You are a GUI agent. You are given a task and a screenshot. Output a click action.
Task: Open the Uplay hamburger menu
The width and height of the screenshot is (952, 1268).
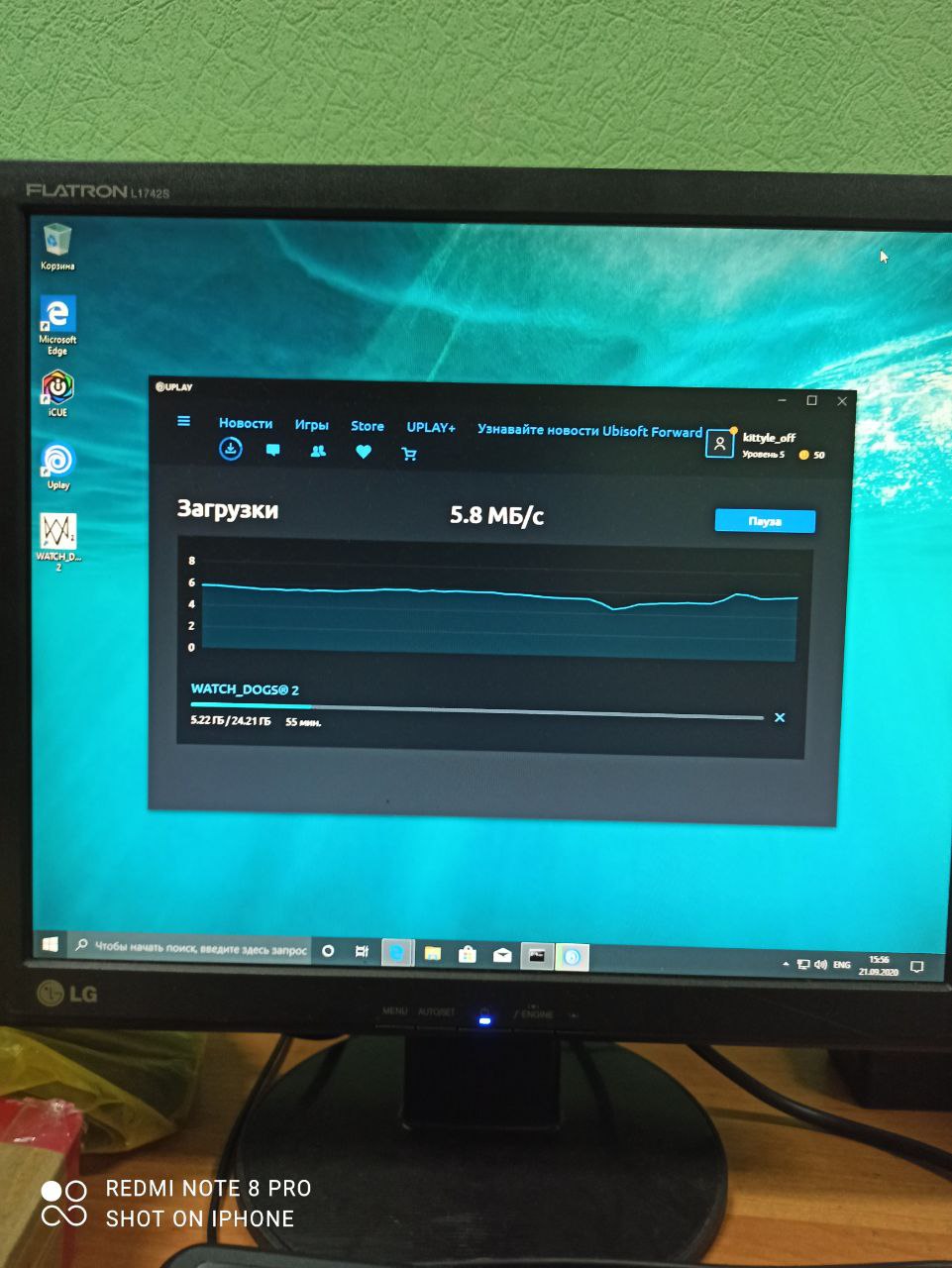click(183, 421)
